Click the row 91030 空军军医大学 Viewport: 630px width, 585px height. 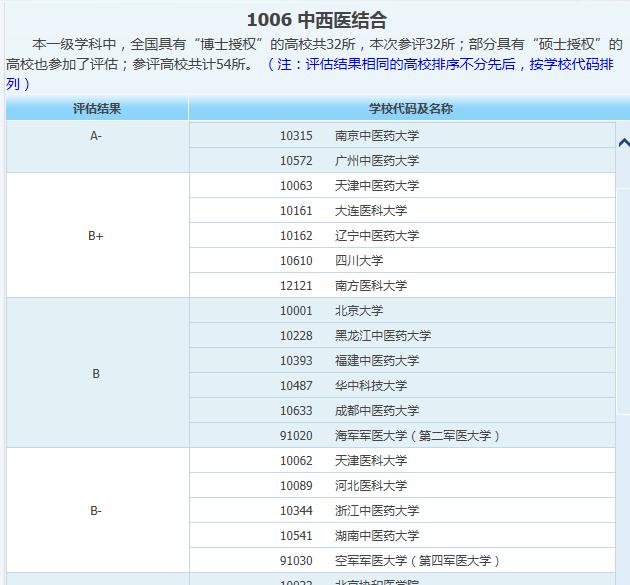click(x=402, y=560)
